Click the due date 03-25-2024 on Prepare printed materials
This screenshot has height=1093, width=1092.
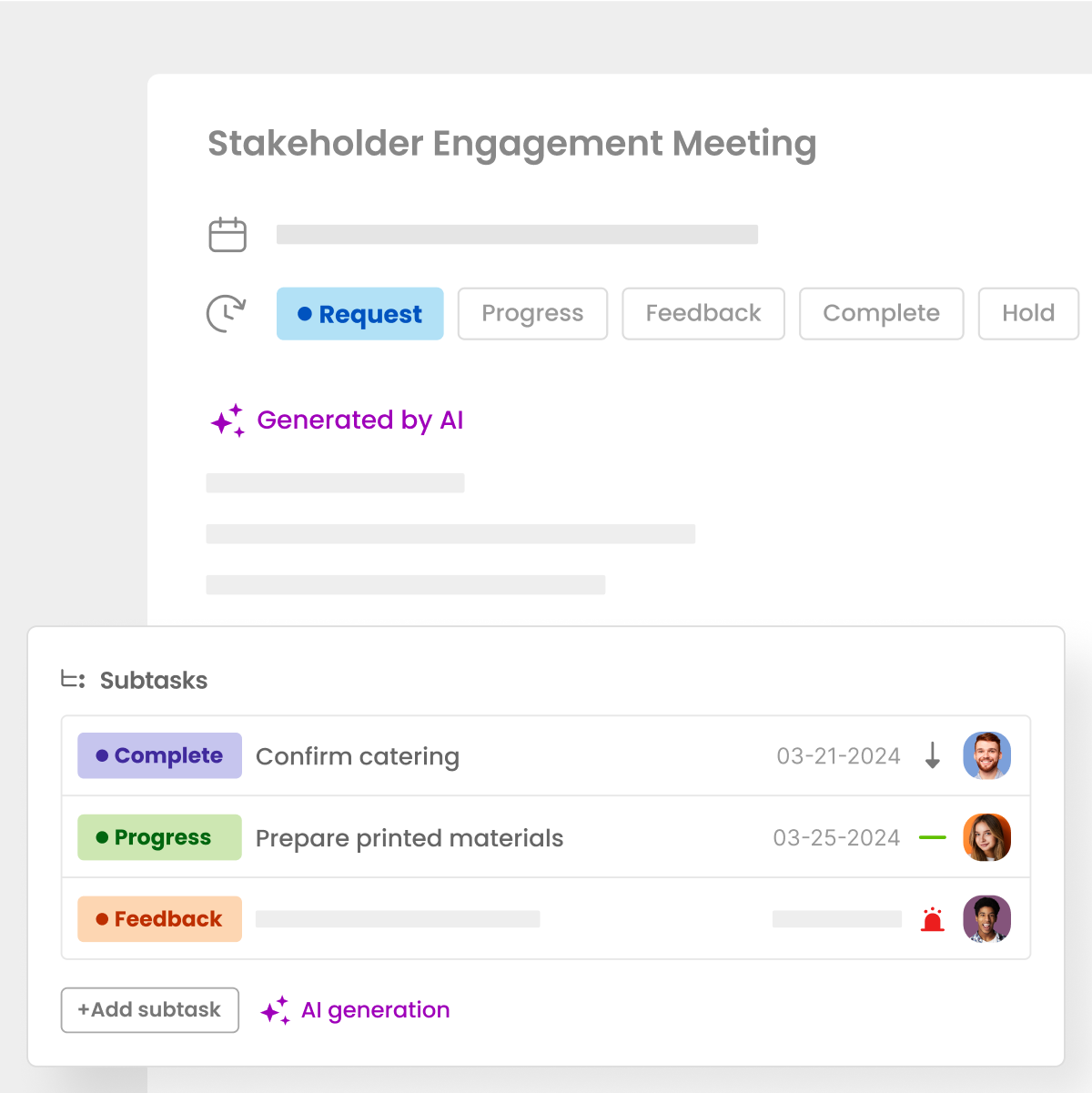[835, 837]
